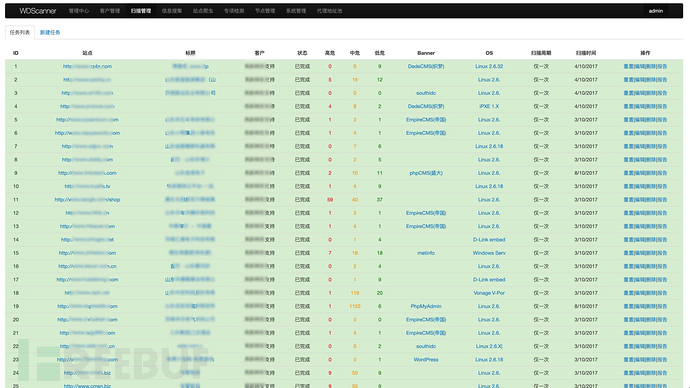Image resolution: width=690 pixels, height=388 pixels.
Task: Switch to the 新建任务 tab
Action: (50, 33)
